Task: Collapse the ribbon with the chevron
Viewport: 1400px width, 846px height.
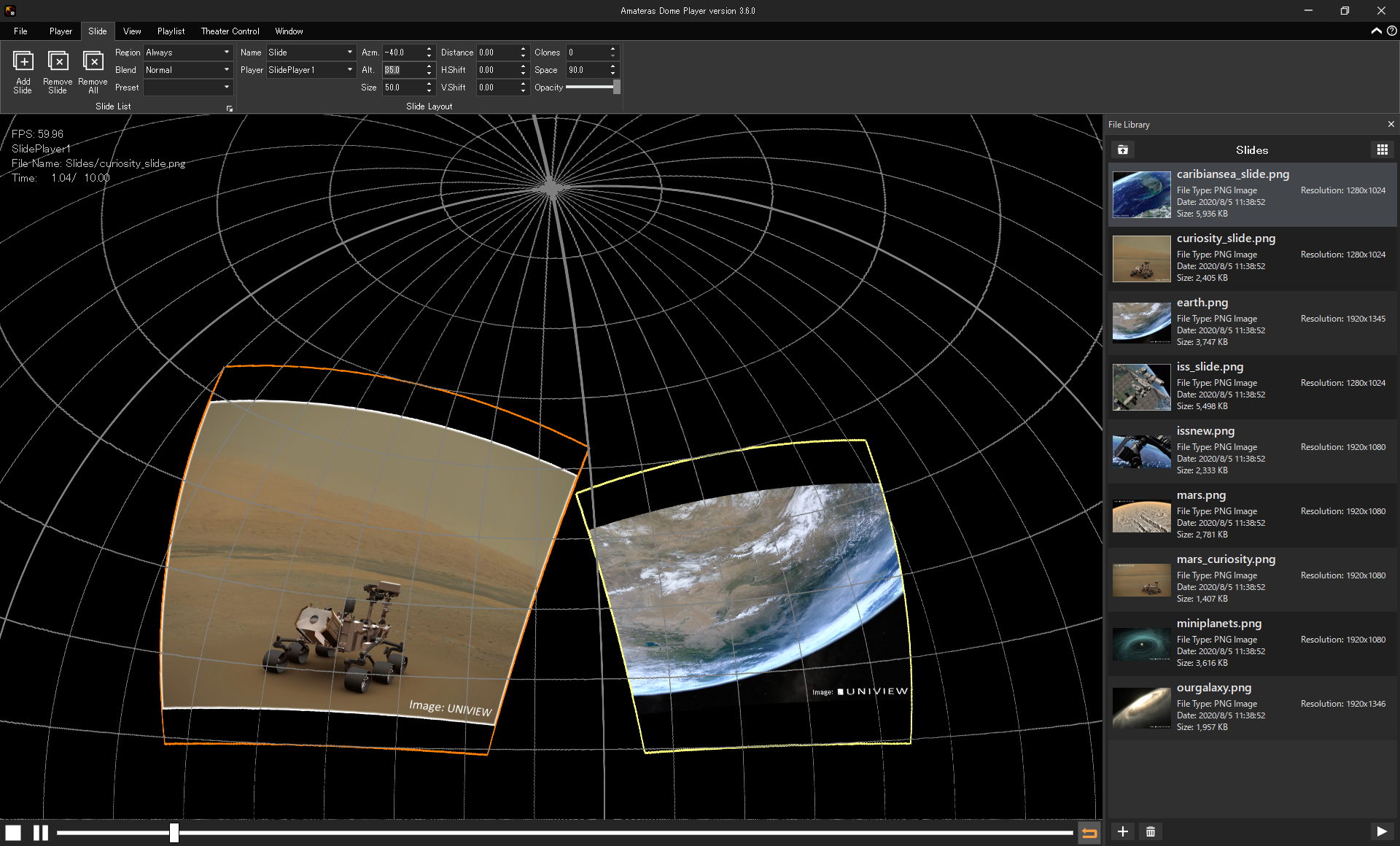Action: point(1376,31)
